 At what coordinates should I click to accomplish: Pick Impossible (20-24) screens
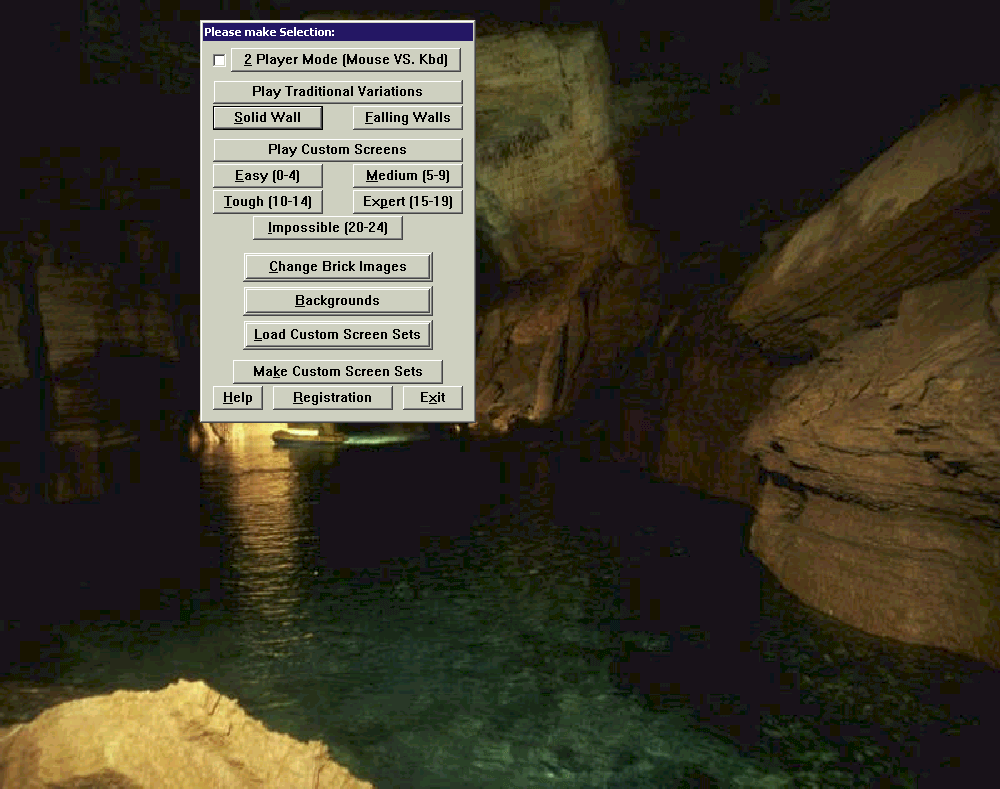[328, 228]
